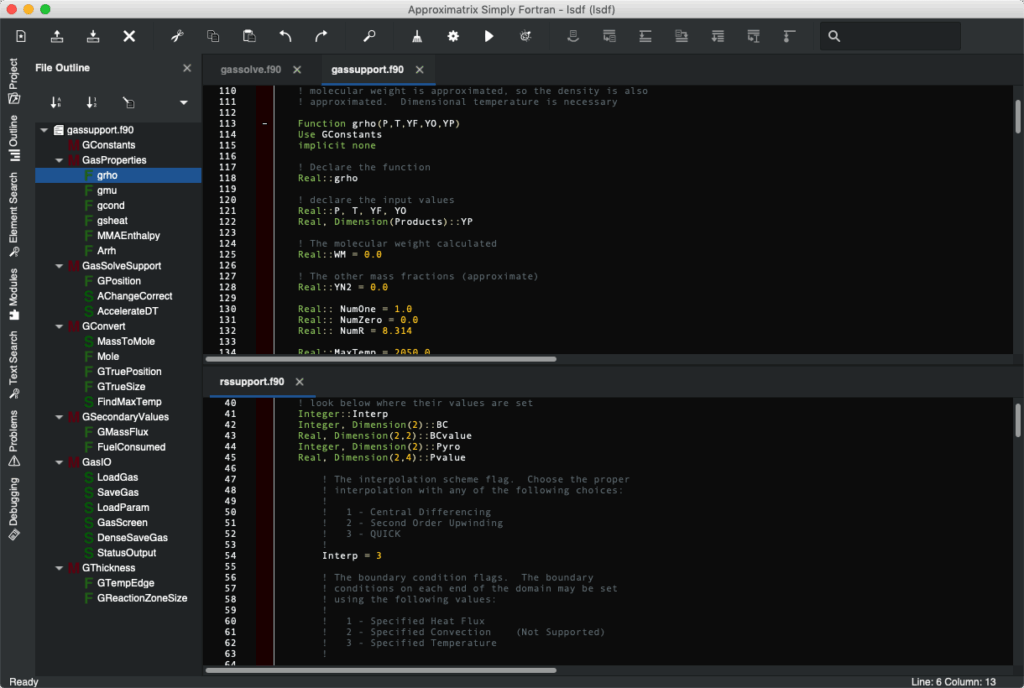1024x688 pixels.
Task: Undo the last edit
Action: 285,37
